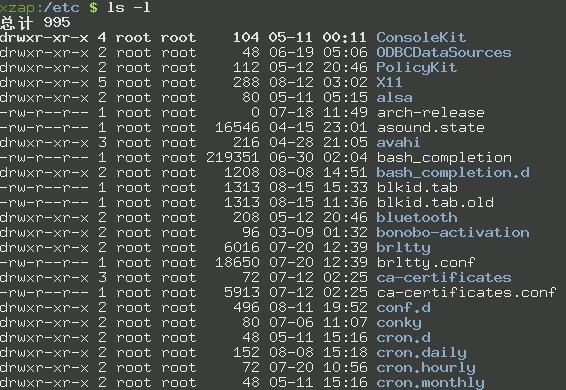Click the asound.state file name

tap(430, 128)
